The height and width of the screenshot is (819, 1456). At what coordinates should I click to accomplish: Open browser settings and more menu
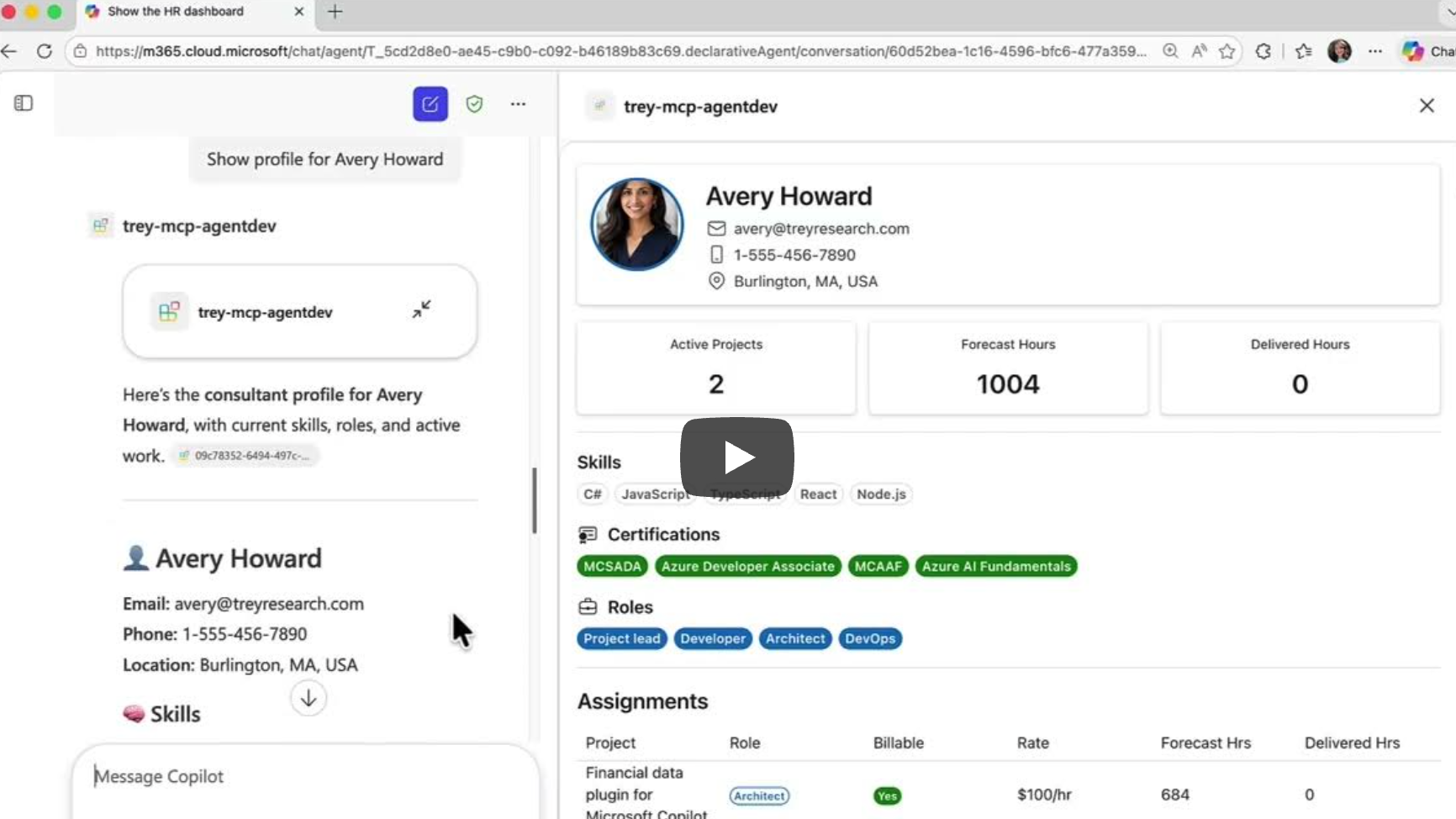[x=1375, y=51]
